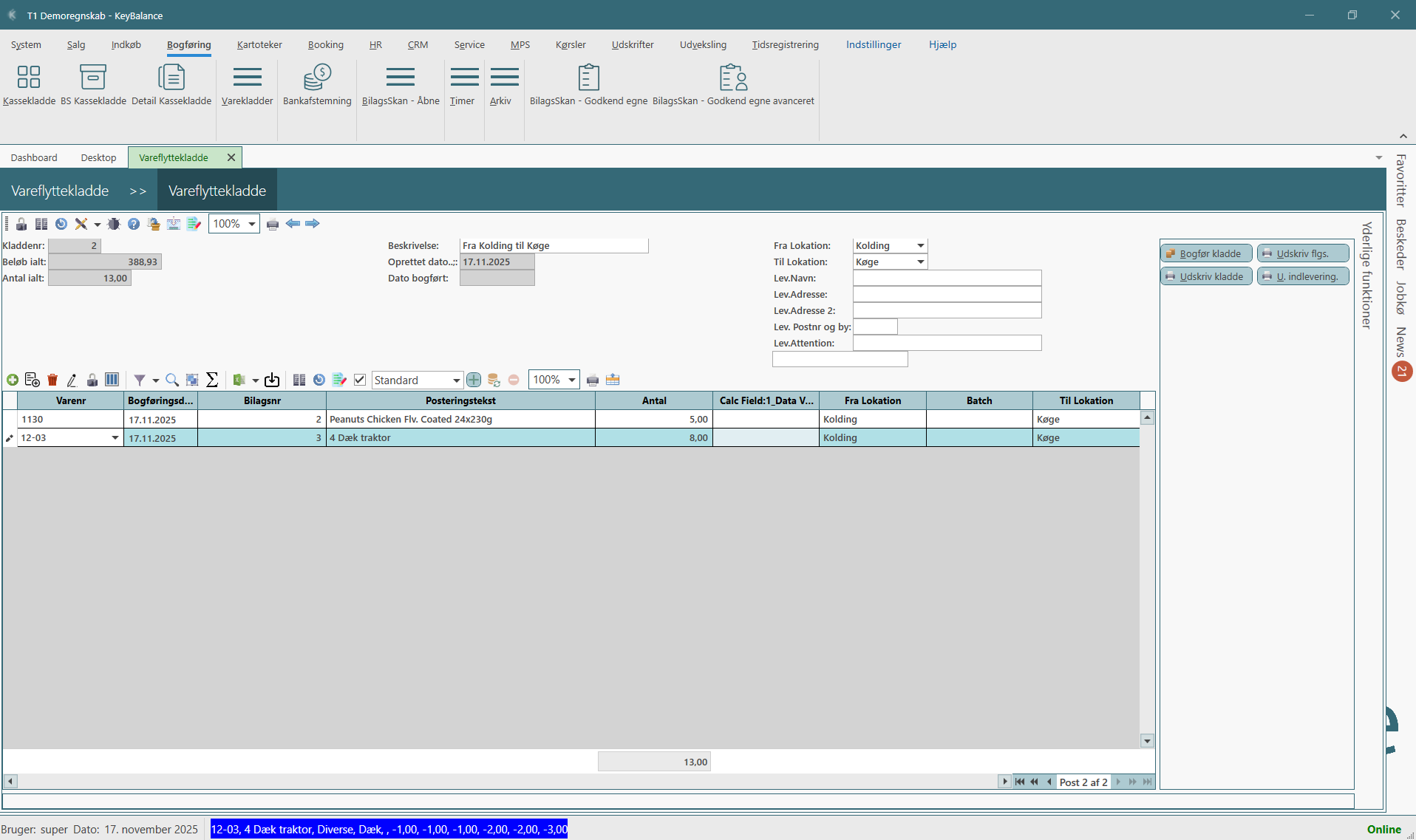This screenshot has height=840, width=1416.
Task: Go to next record with right arrow
Action: click(x=313, y=224)
